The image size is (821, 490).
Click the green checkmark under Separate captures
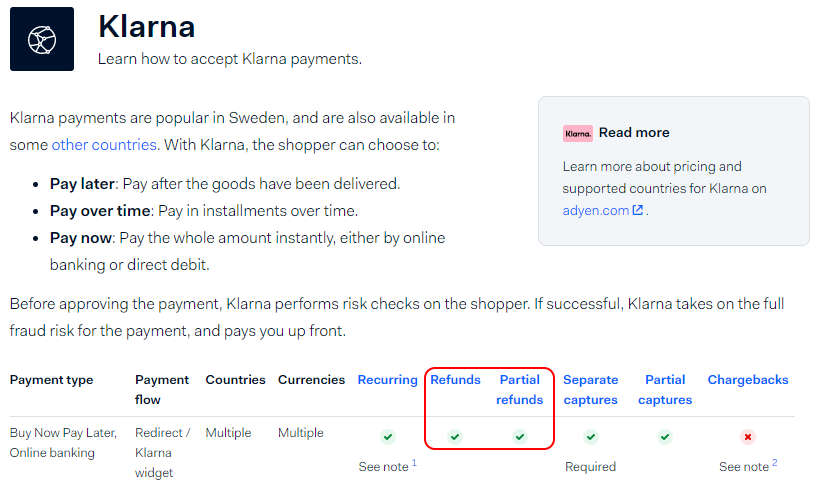(x=591, y=436)
